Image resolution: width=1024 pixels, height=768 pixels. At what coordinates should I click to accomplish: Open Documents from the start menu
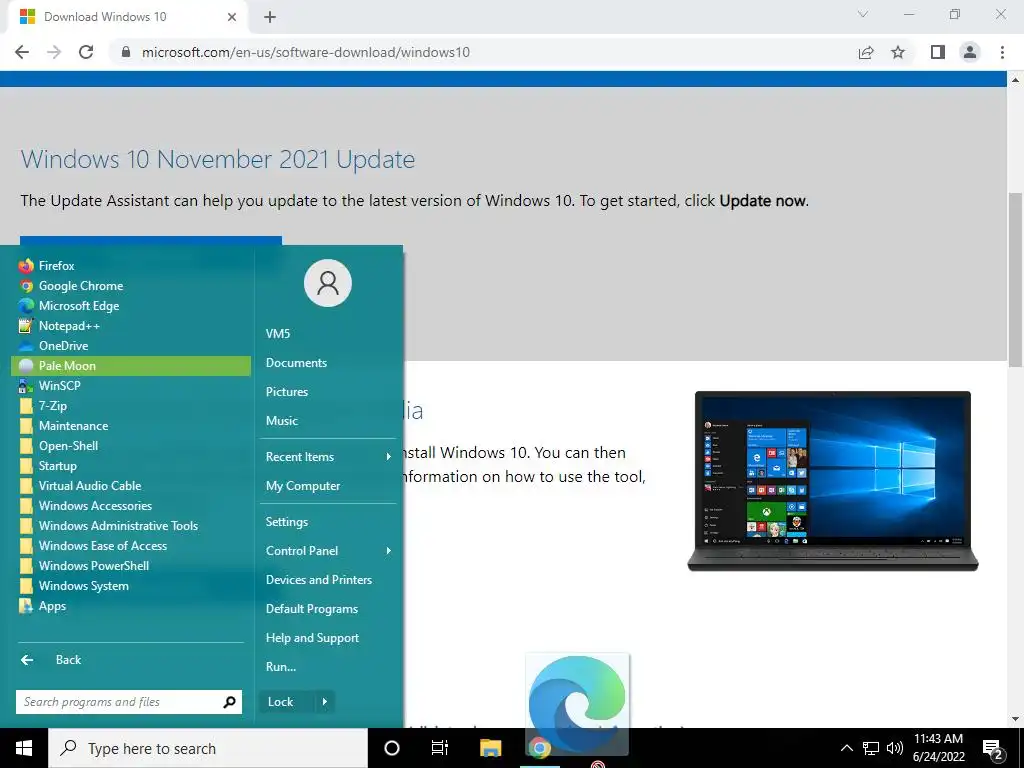click(x=328, y=363)
